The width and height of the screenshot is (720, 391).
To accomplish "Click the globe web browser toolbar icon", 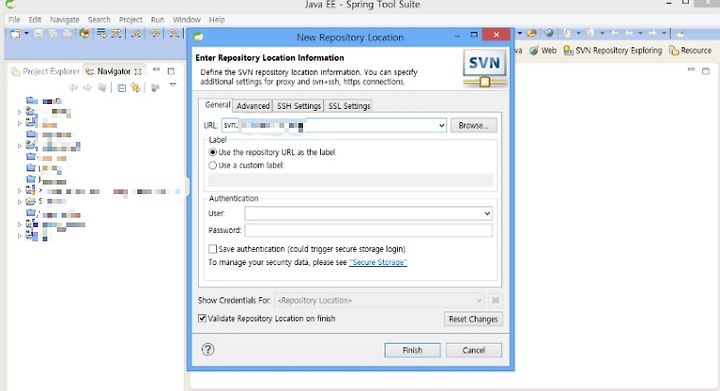I will (x=549, y=33).
